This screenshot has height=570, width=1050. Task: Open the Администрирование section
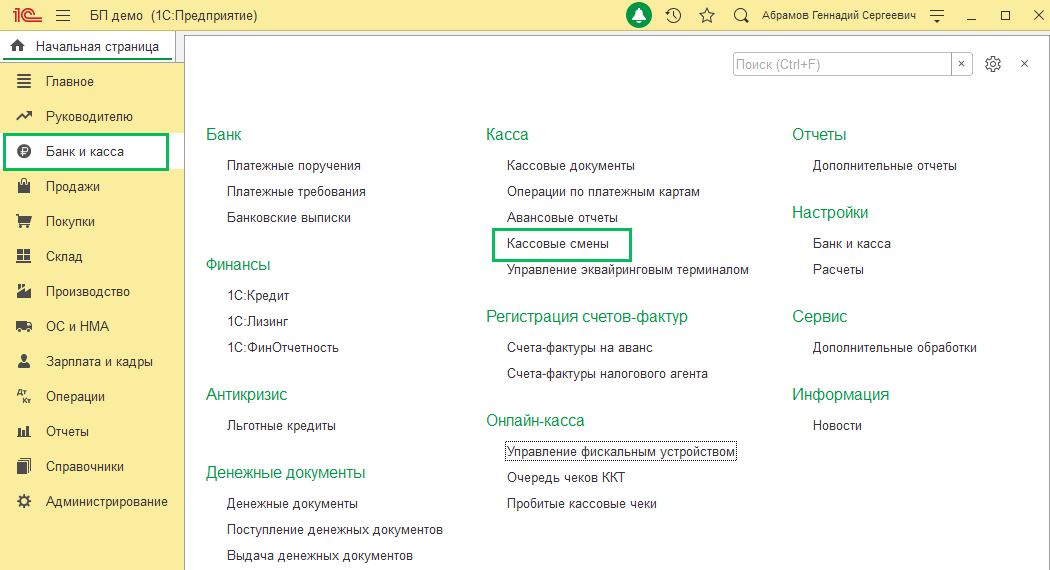[106, 502]
